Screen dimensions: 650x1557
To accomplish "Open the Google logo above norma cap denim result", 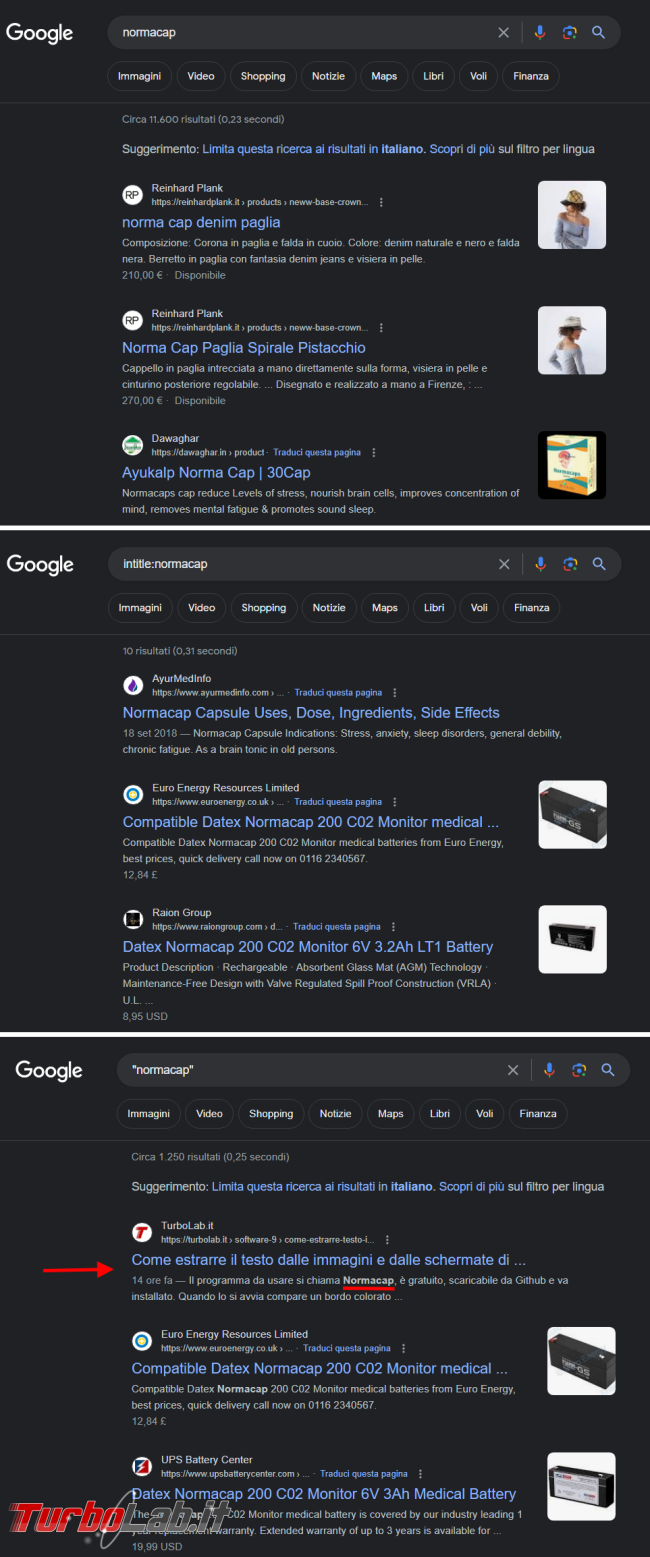I will tap(40, 33).
